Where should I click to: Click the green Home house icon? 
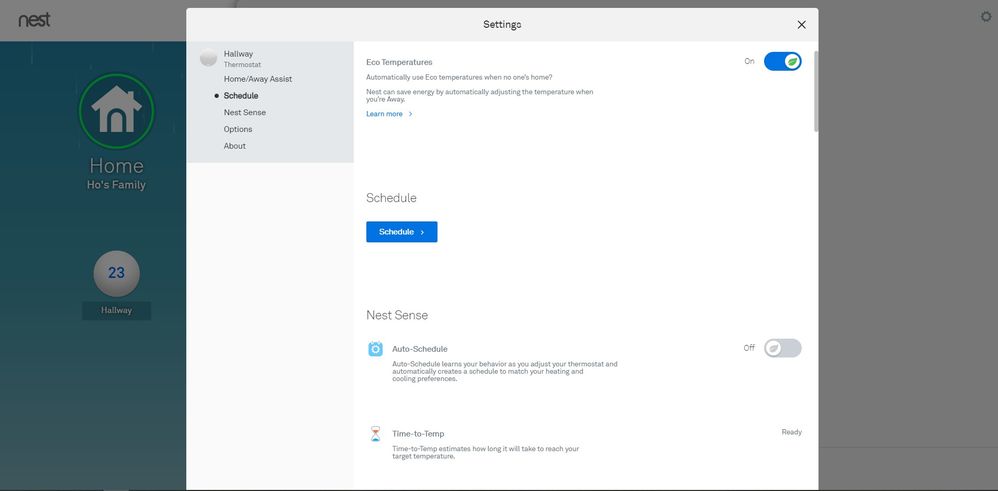pyautogui.click(x=116, y=111)
